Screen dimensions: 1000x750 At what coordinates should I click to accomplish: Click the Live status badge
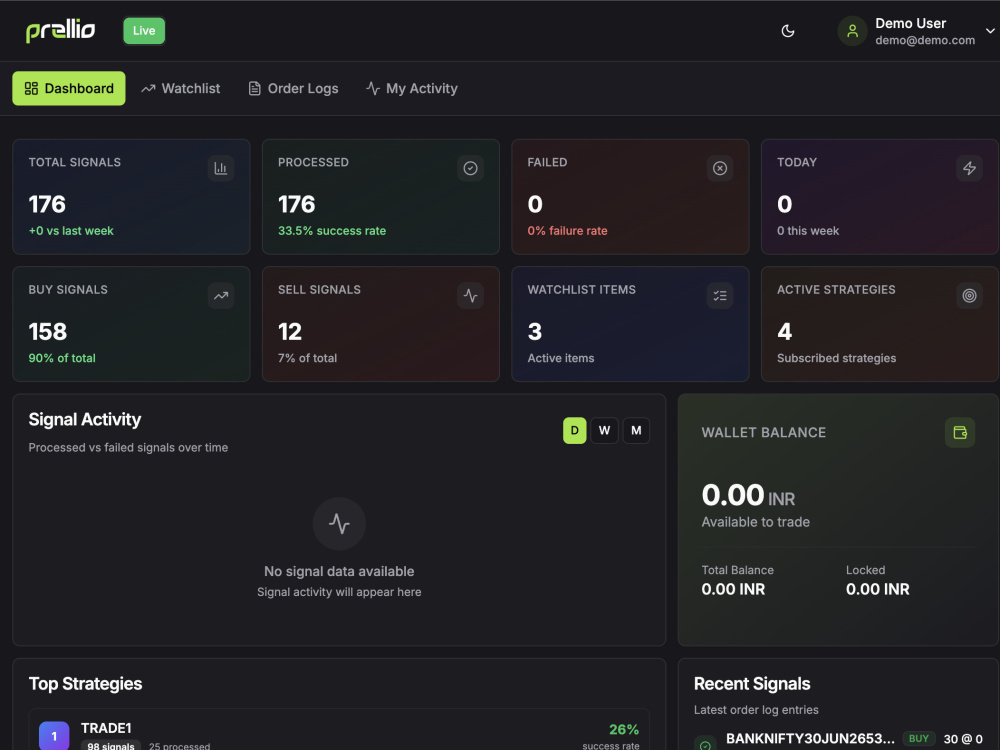click(144, 31)
